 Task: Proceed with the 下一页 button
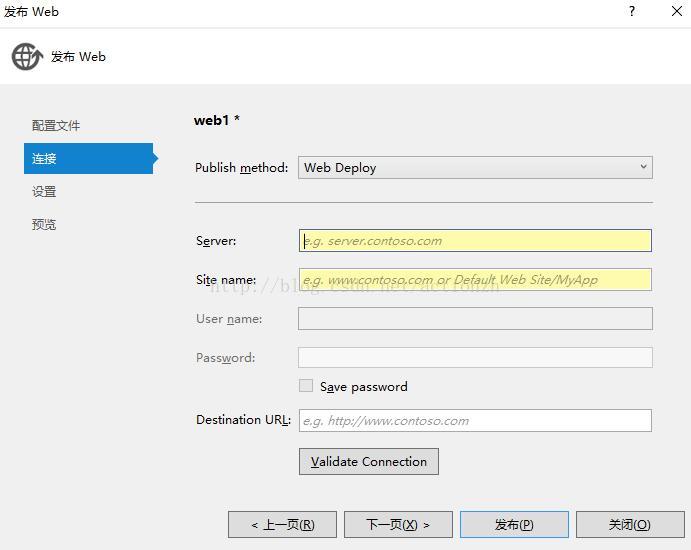397,525
